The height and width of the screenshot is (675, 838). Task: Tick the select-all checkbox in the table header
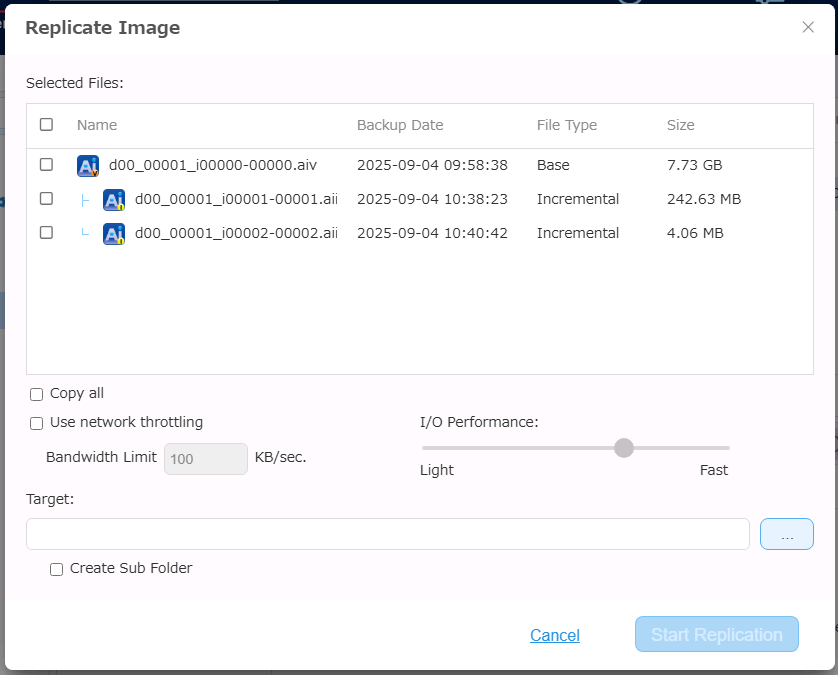(46, 125)
